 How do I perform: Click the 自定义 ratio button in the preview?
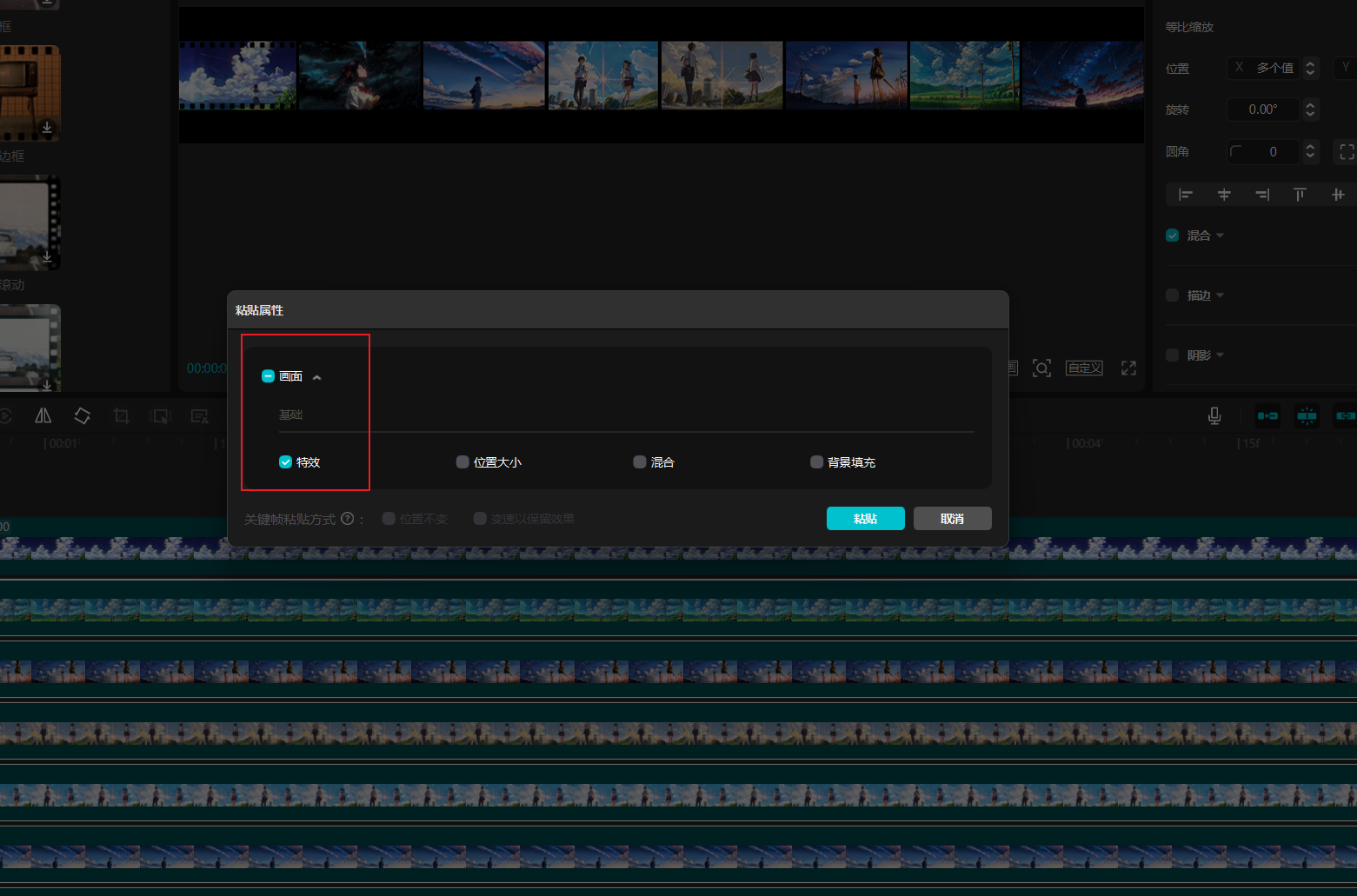(x=1084, y=368)
